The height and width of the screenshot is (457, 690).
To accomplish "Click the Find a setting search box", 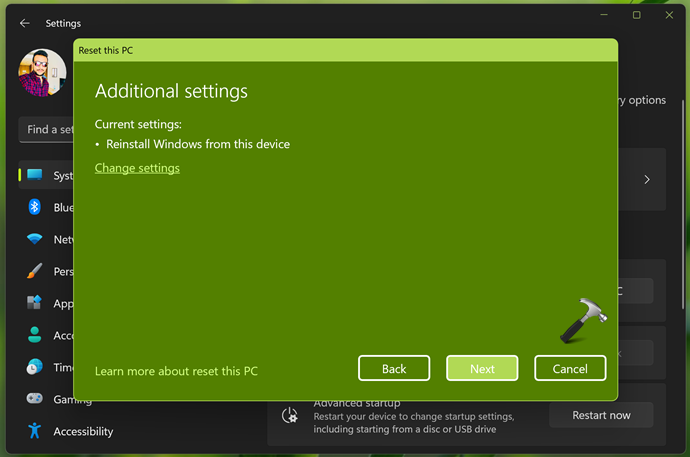I will click(46, 129).
